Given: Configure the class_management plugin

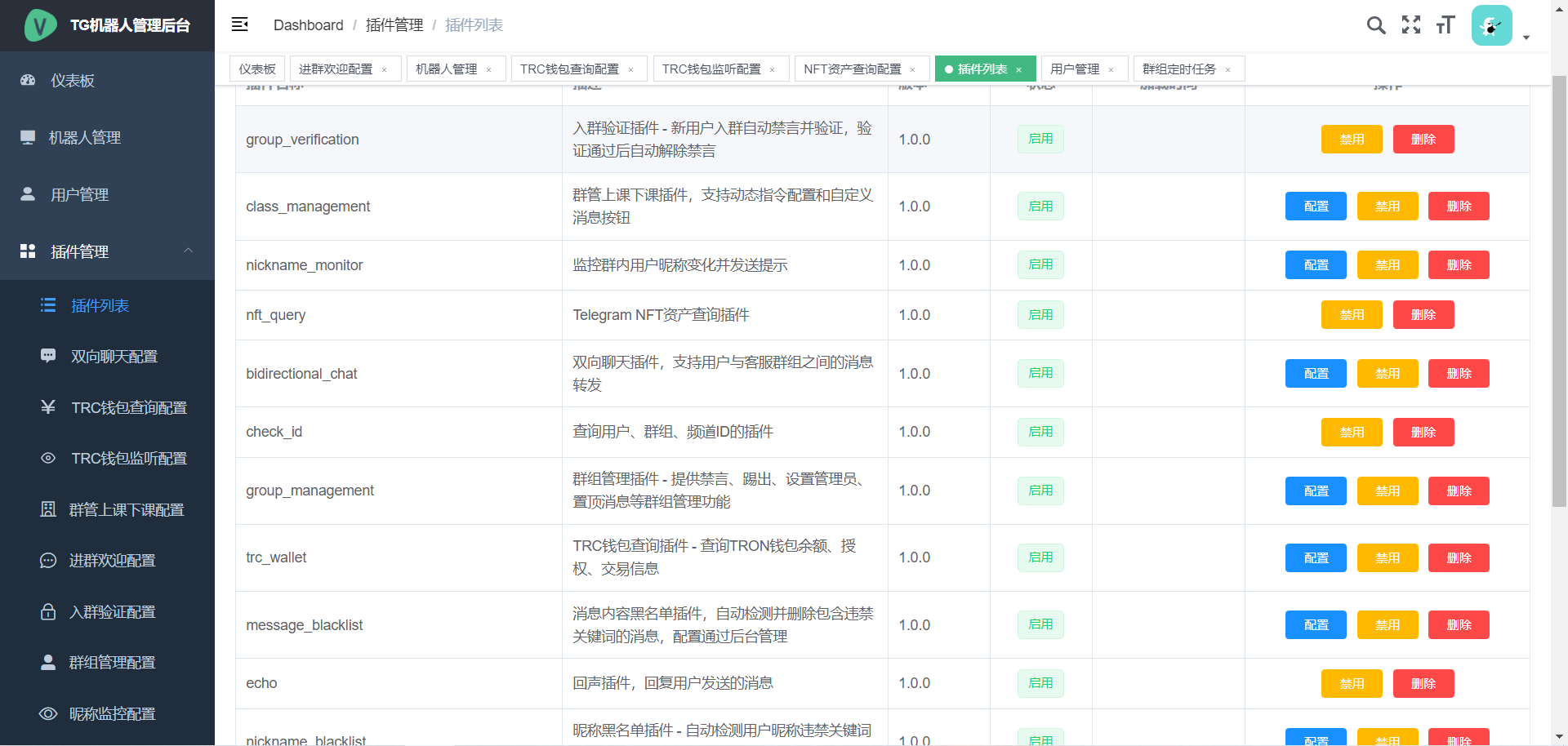Looking at the screenshot, I should pos(1316,206).
